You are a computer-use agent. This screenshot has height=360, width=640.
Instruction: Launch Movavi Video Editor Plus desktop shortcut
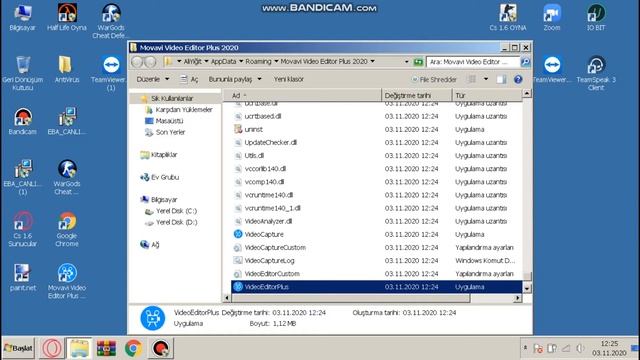pos(67,282)
